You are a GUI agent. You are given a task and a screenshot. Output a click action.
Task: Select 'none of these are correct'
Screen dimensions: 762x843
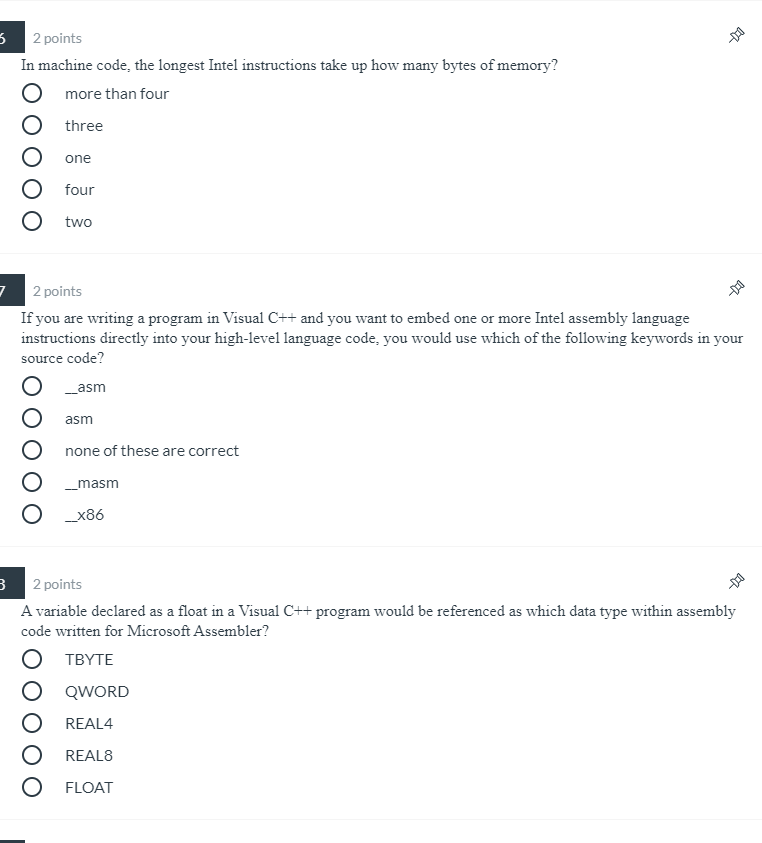[32, 450]
